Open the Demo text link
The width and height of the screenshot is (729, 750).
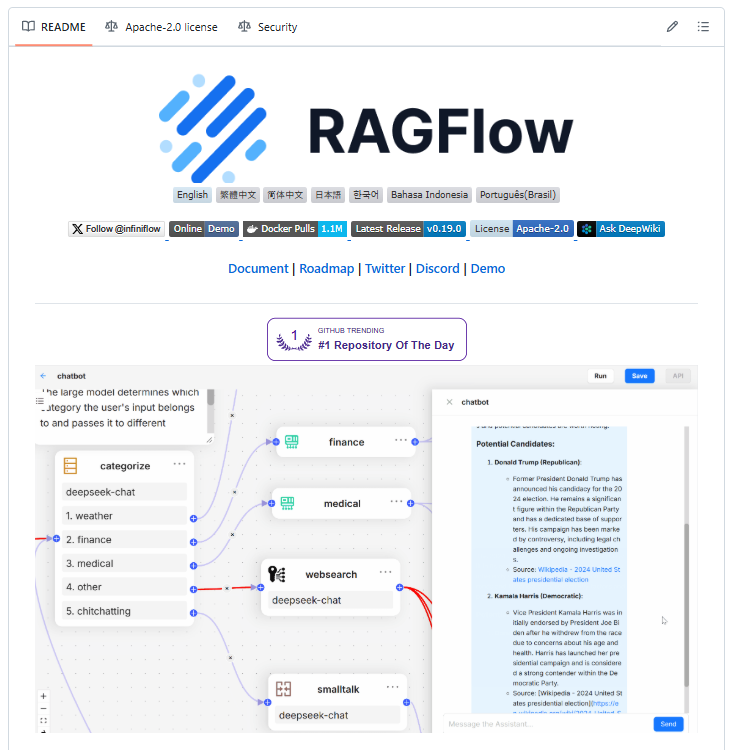488,268
